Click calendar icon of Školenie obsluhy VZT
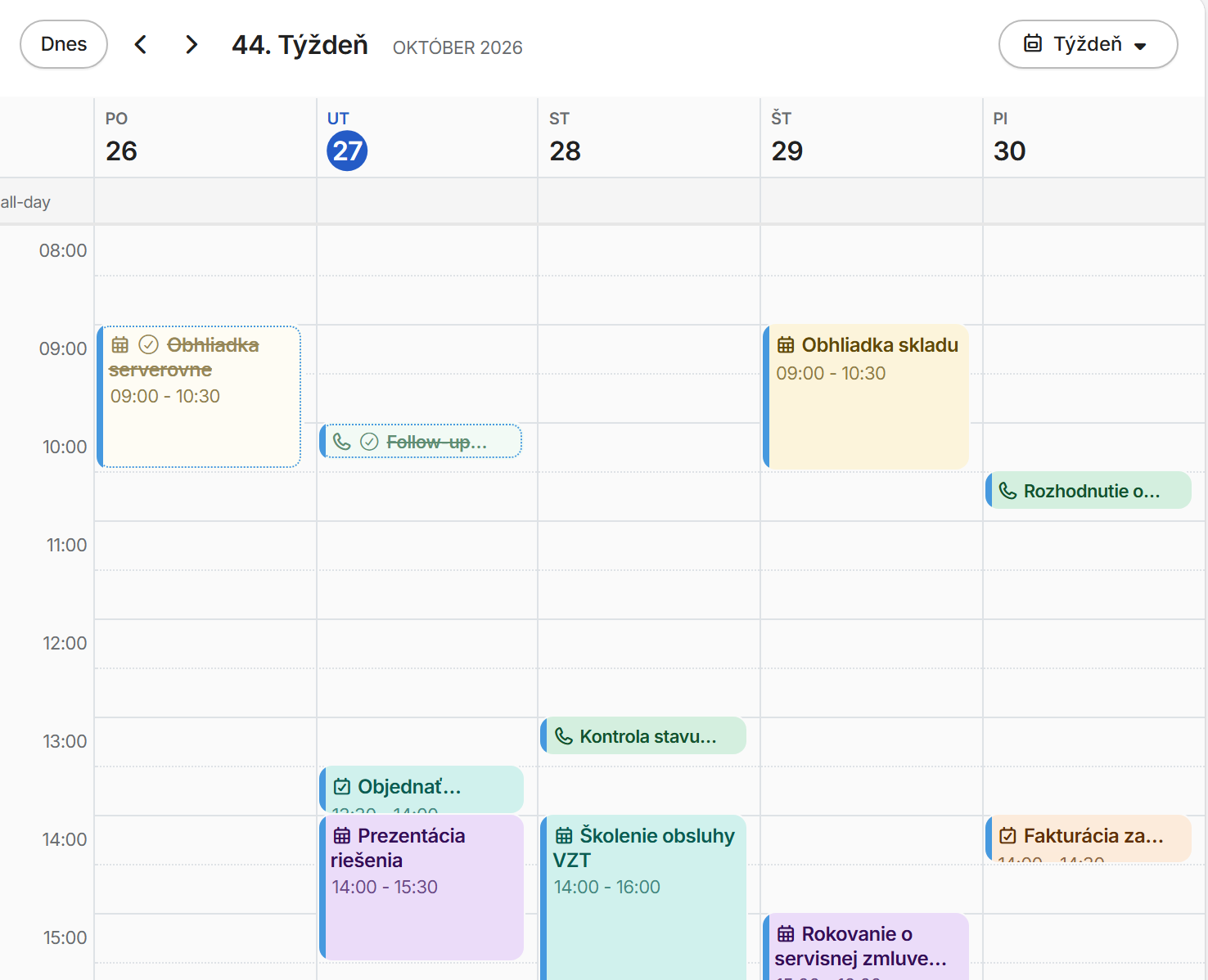This screenshot has height=980, width=1208. click(564, 836)
